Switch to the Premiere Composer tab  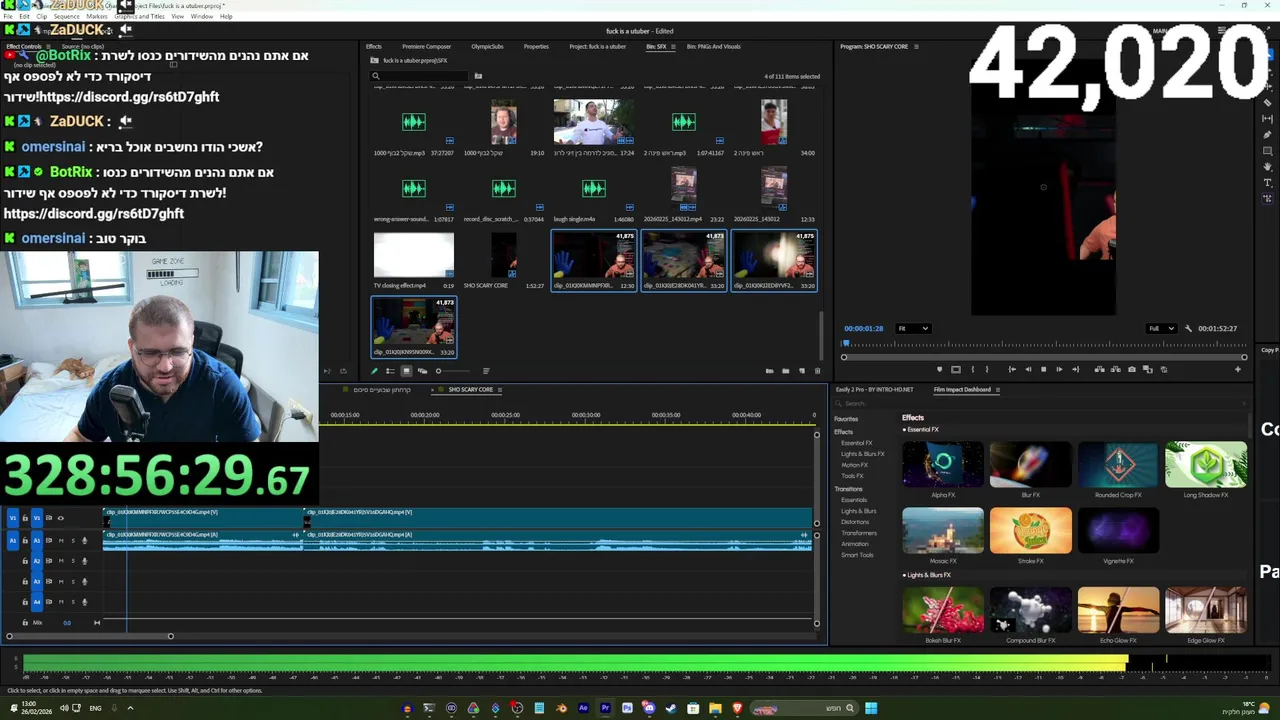(426, 47)
